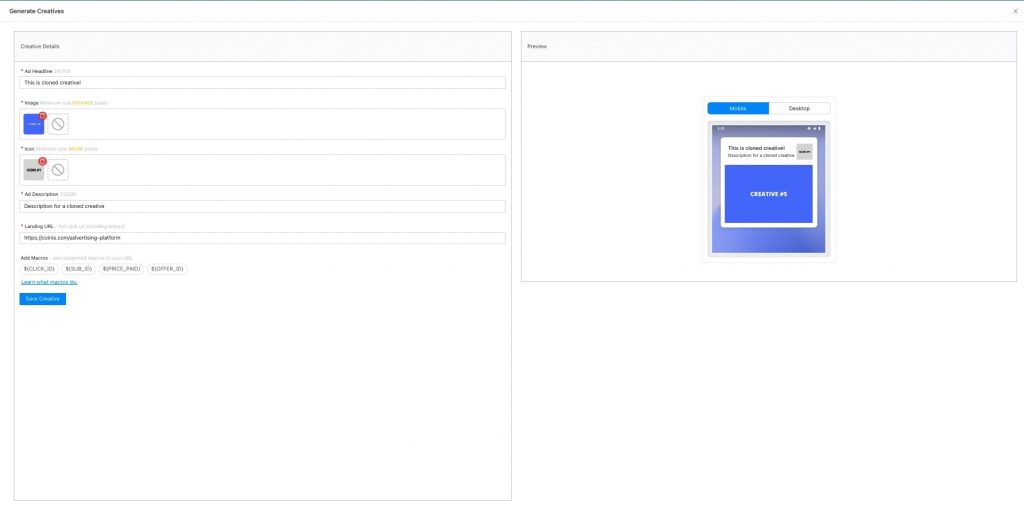Click the icon thumbnail in mobile preview
This screenshot has width=1024, height=509.
(x=804, y=152)
